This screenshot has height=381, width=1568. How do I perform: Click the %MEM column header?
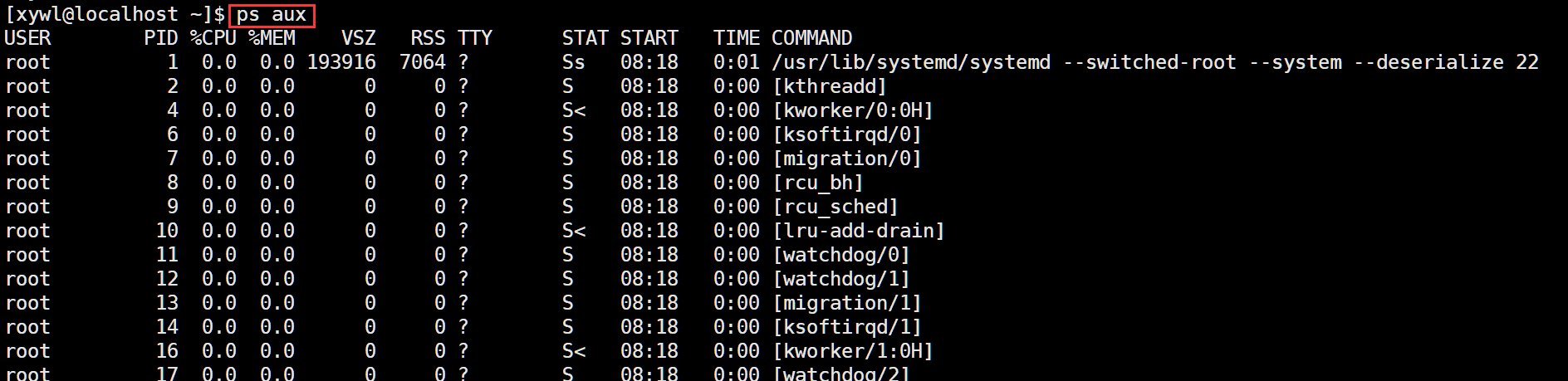(x=271, y=38)
